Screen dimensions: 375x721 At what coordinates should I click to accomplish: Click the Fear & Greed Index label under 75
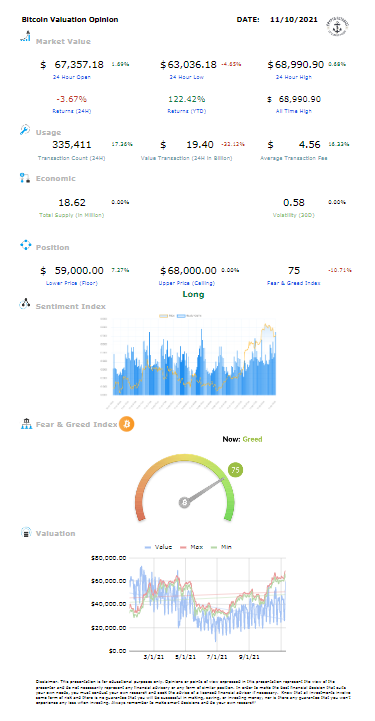[x=294, y=283]
